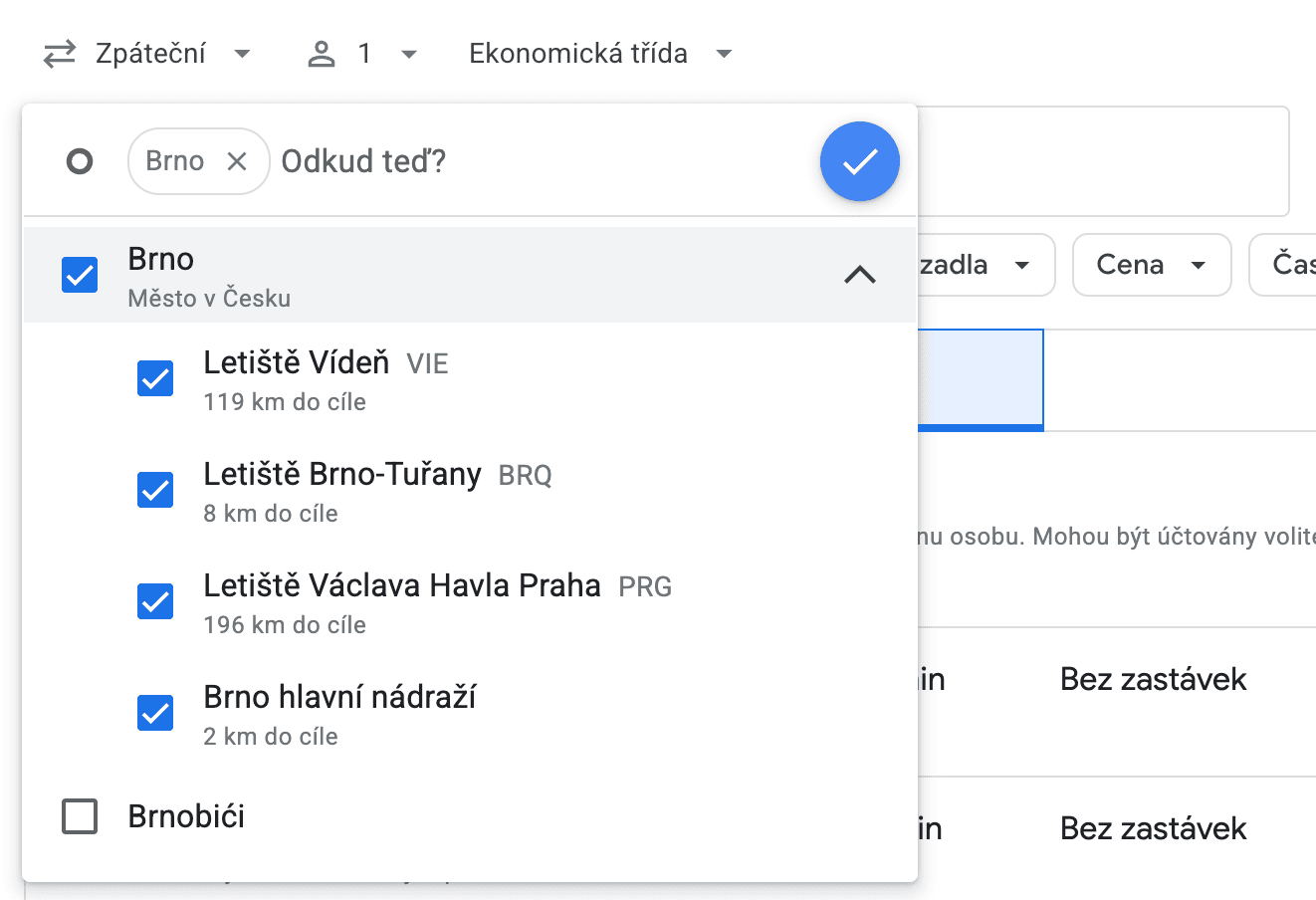Remove the Brno chip with X
This screenshot has height=900, width=1316.
click(x=237, y=161)
